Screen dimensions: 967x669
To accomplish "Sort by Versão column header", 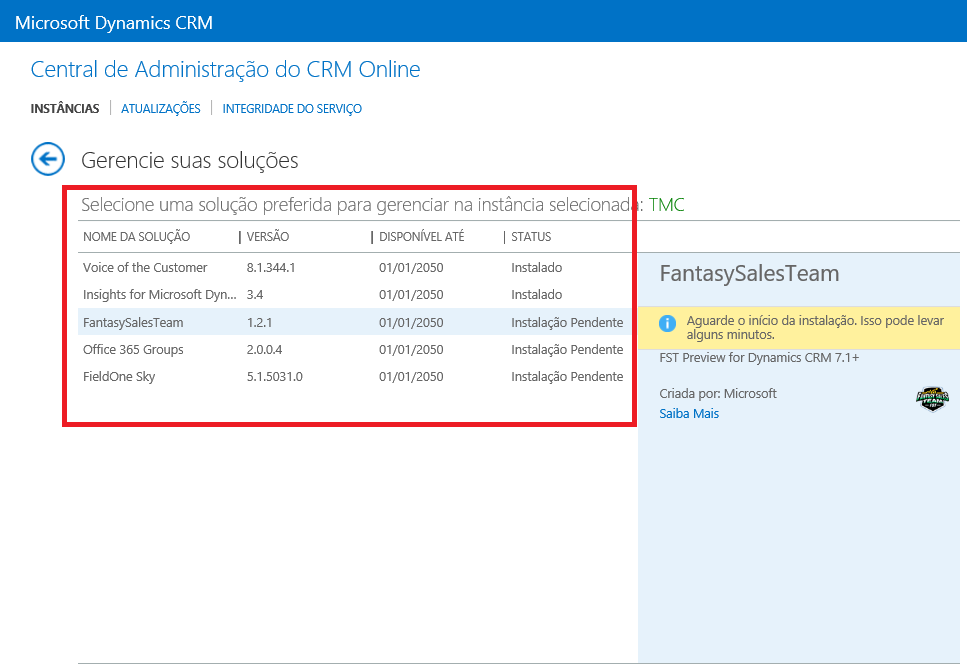I will (268, 237).
